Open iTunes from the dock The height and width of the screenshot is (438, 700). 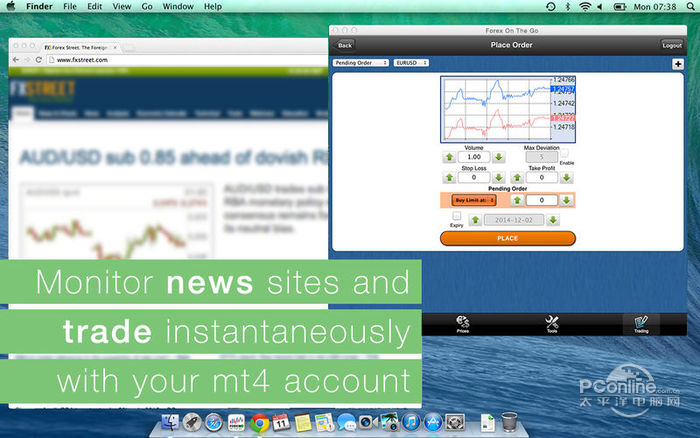click(411, 422)
